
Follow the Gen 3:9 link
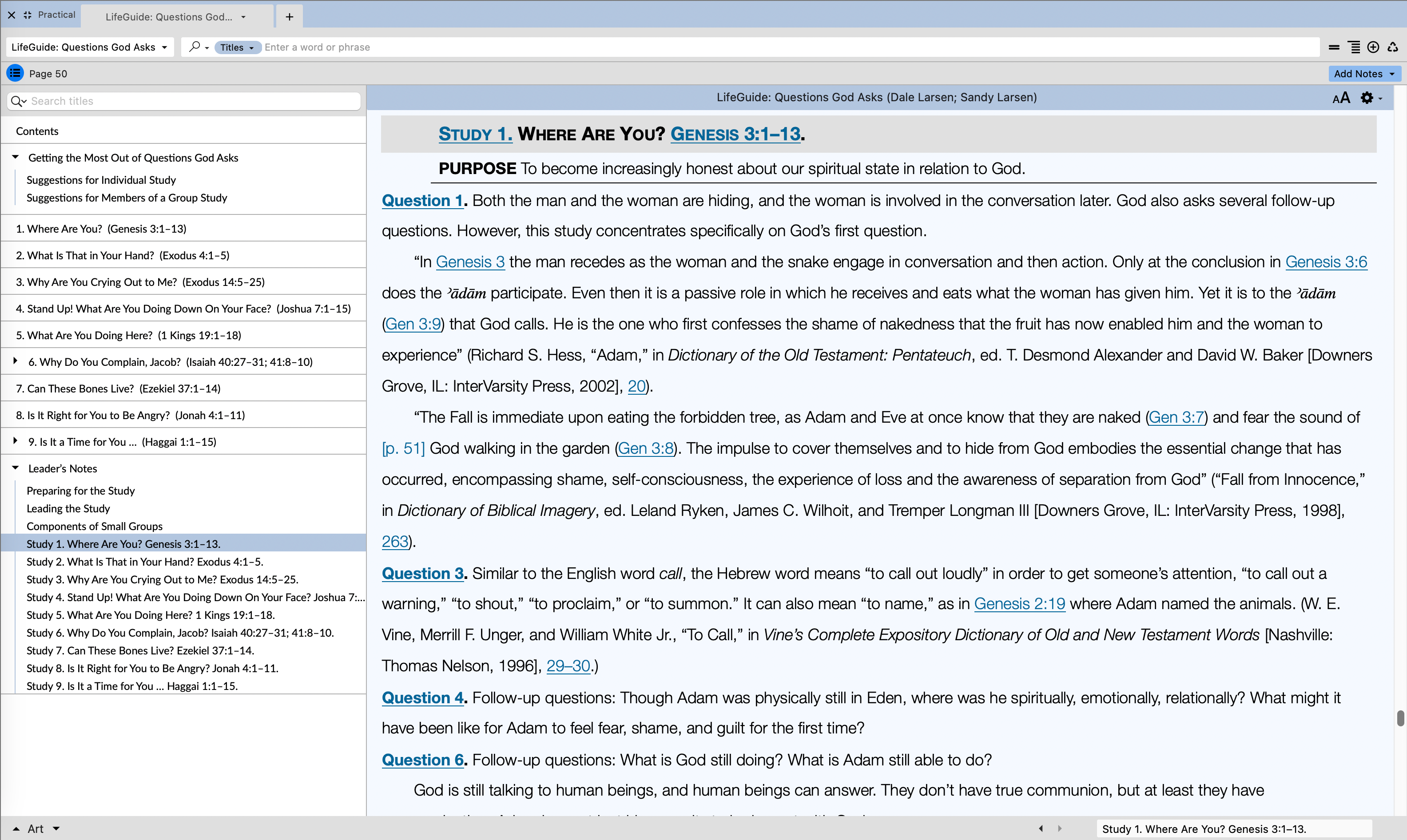click(413, 325)
